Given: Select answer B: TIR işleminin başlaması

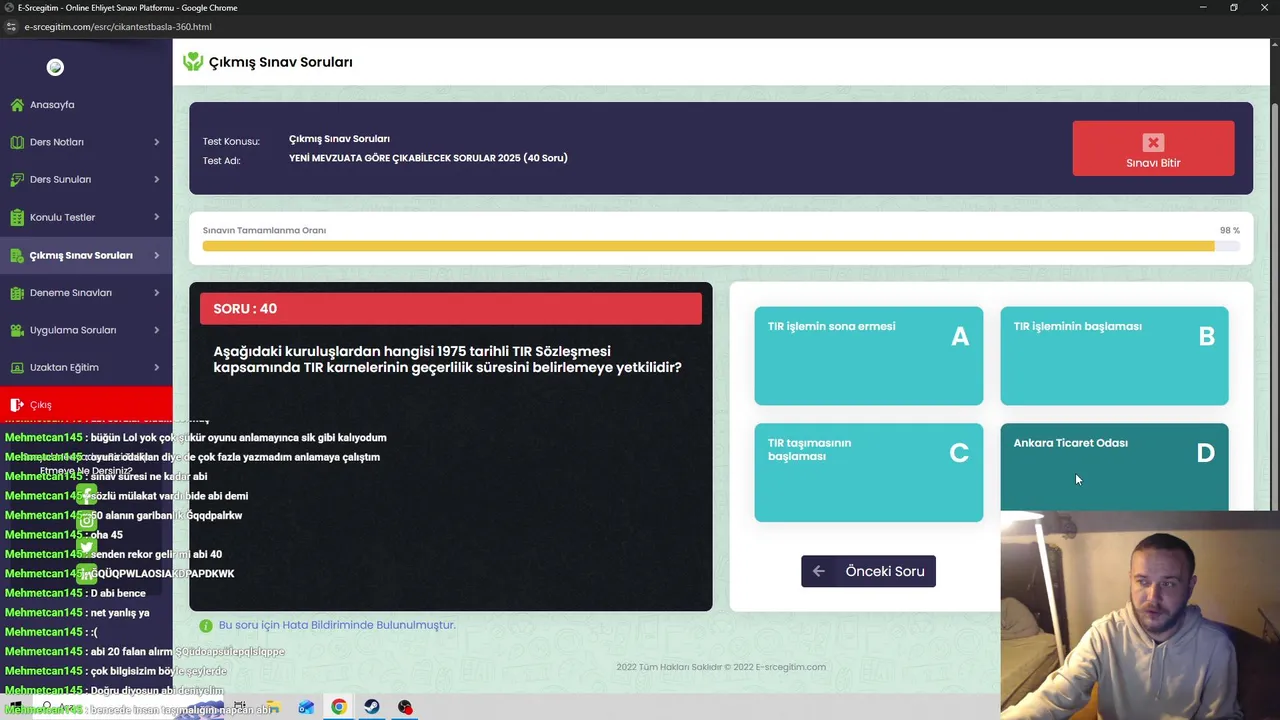Looking at the screenshot, I should point(1114,356).
